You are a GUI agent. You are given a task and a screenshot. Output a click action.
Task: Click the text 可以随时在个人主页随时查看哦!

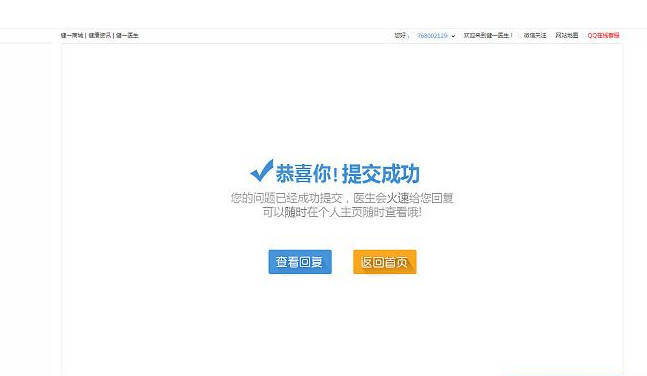tap(342, 212)
